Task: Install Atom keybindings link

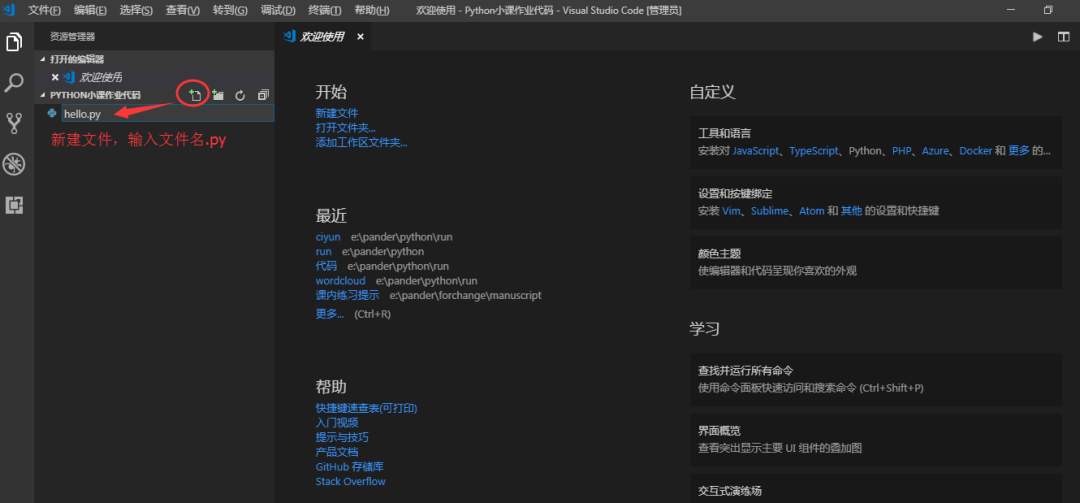Action: click(x=811, y=211)
